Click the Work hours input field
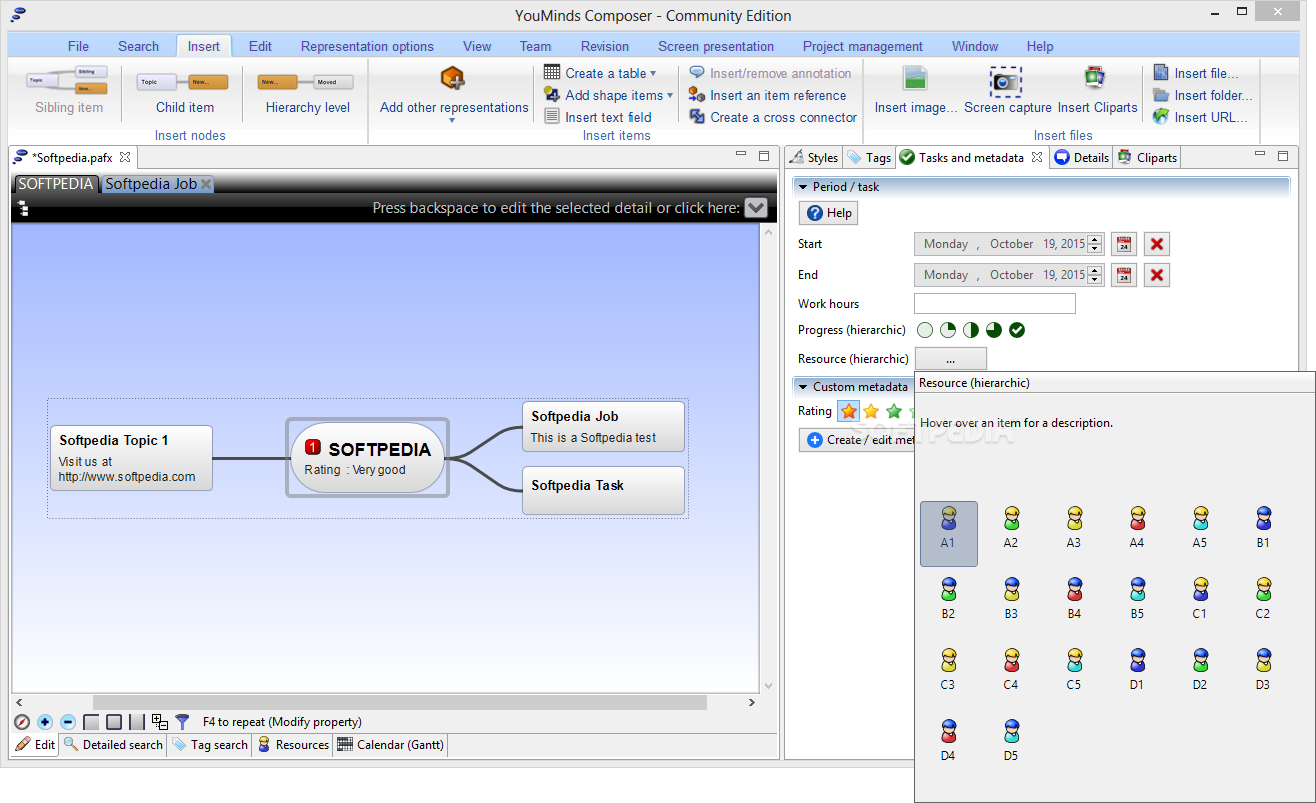This screenshot has width=1316, height=803. [x=995, y=304]
